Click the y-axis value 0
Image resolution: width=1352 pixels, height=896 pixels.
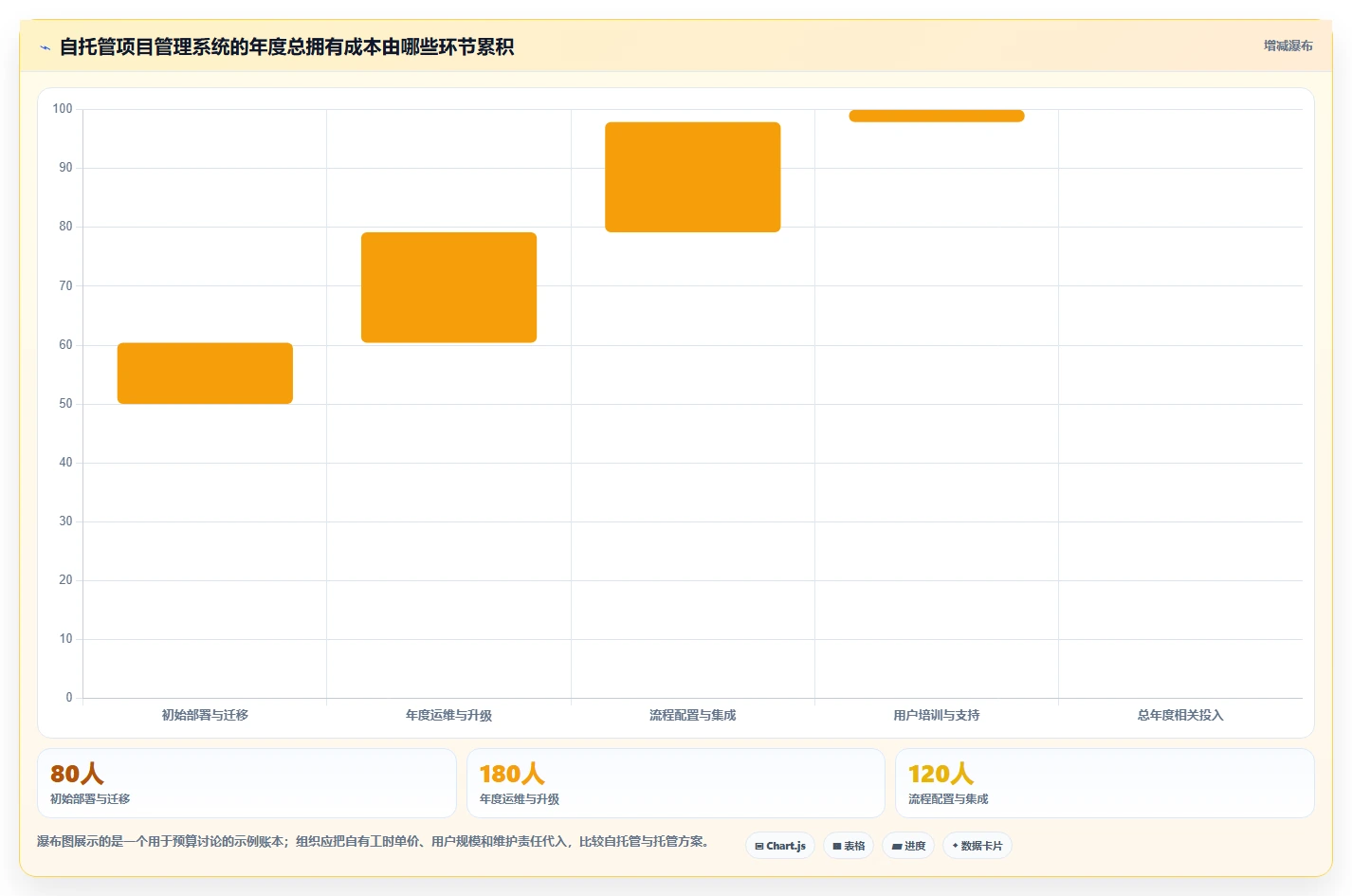coord(69,698)
